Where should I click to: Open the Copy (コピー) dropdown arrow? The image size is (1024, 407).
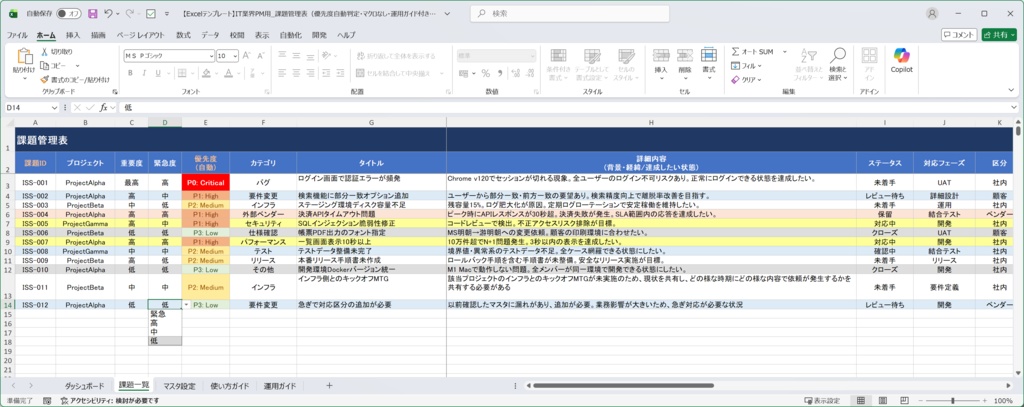click(x=77, y=65)
